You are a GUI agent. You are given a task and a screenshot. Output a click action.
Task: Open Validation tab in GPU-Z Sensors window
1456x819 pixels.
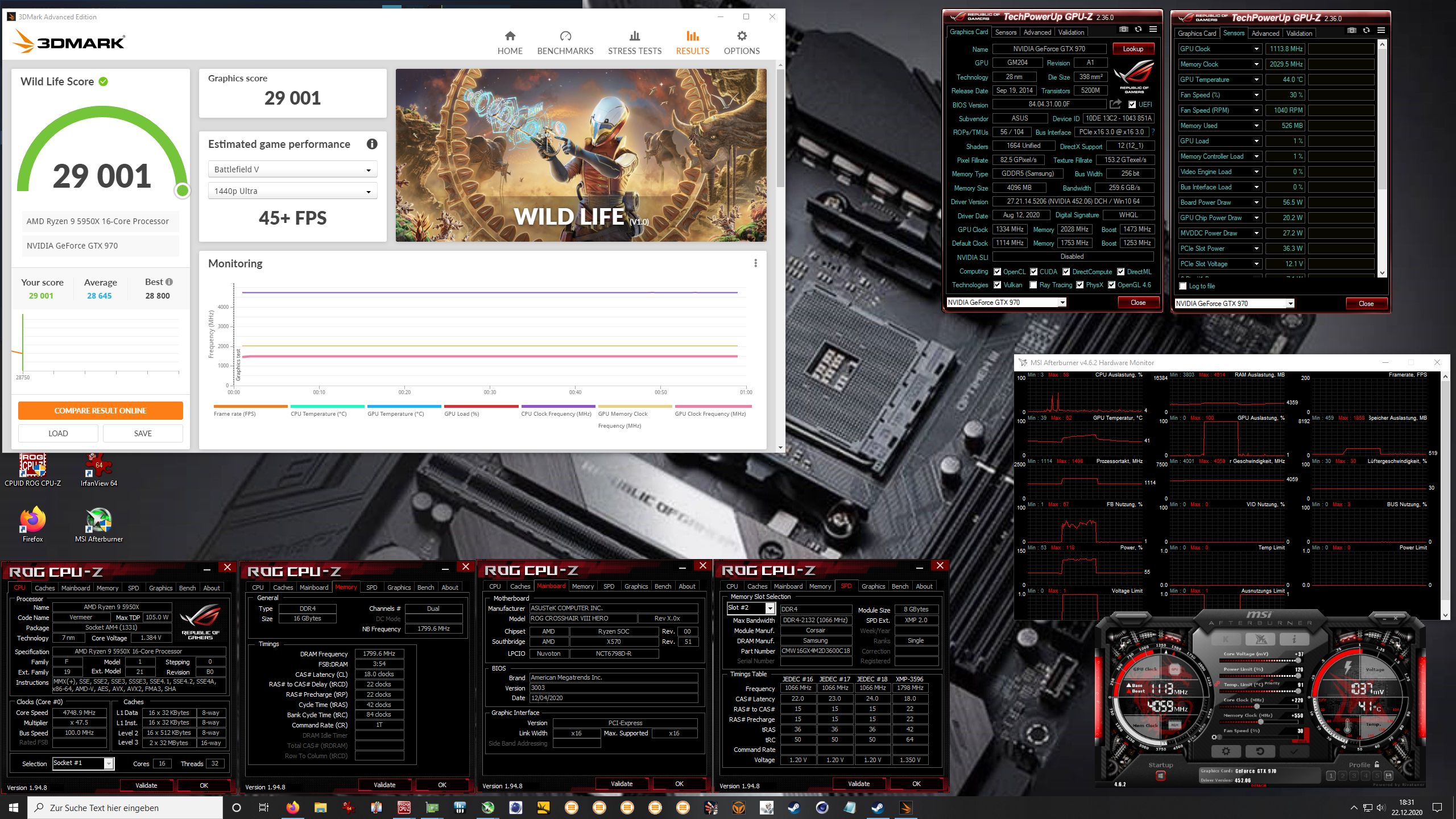coord(1299,34)
